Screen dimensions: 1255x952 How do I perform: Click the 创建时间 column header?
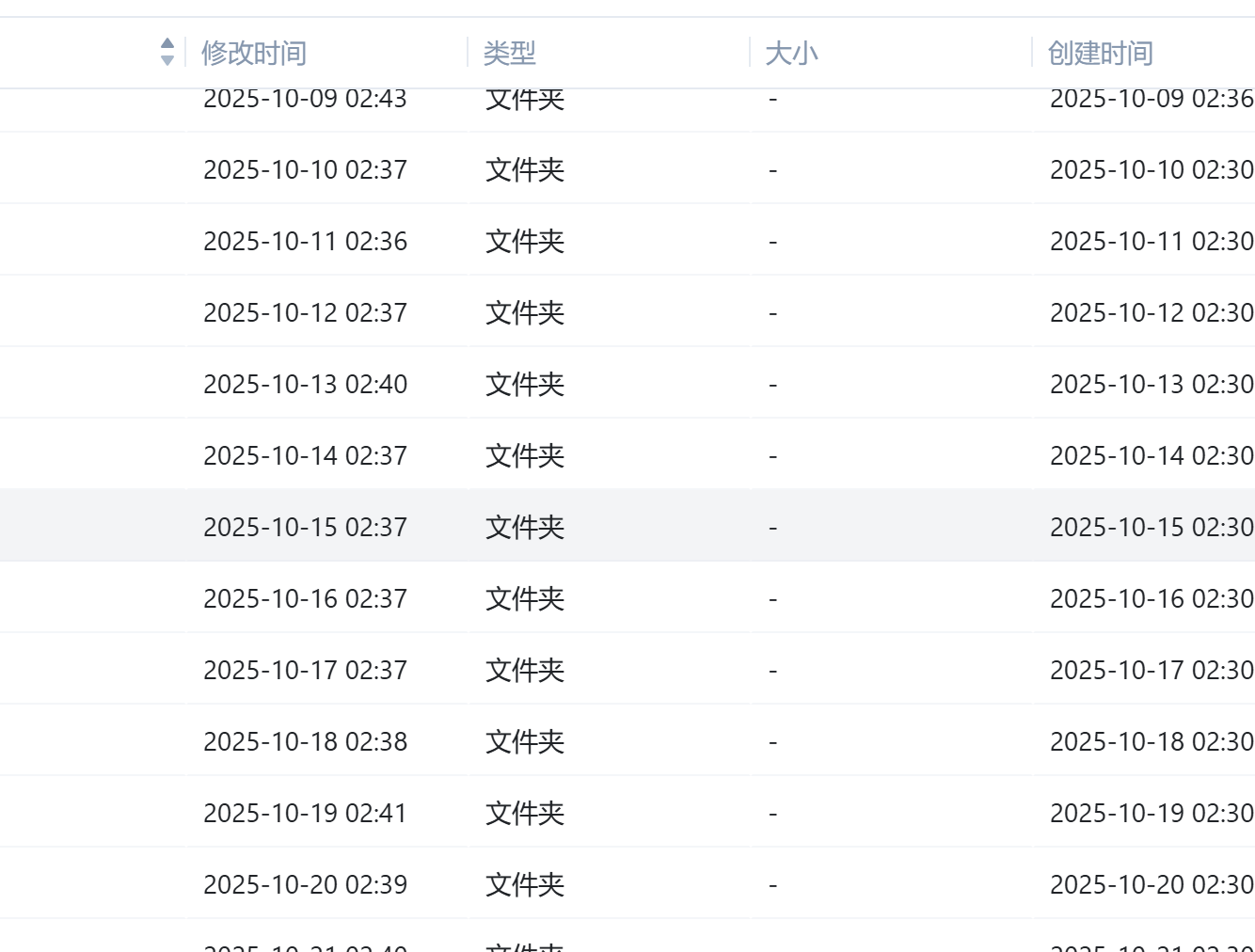pyautogui.click(x=1100, y=53)
